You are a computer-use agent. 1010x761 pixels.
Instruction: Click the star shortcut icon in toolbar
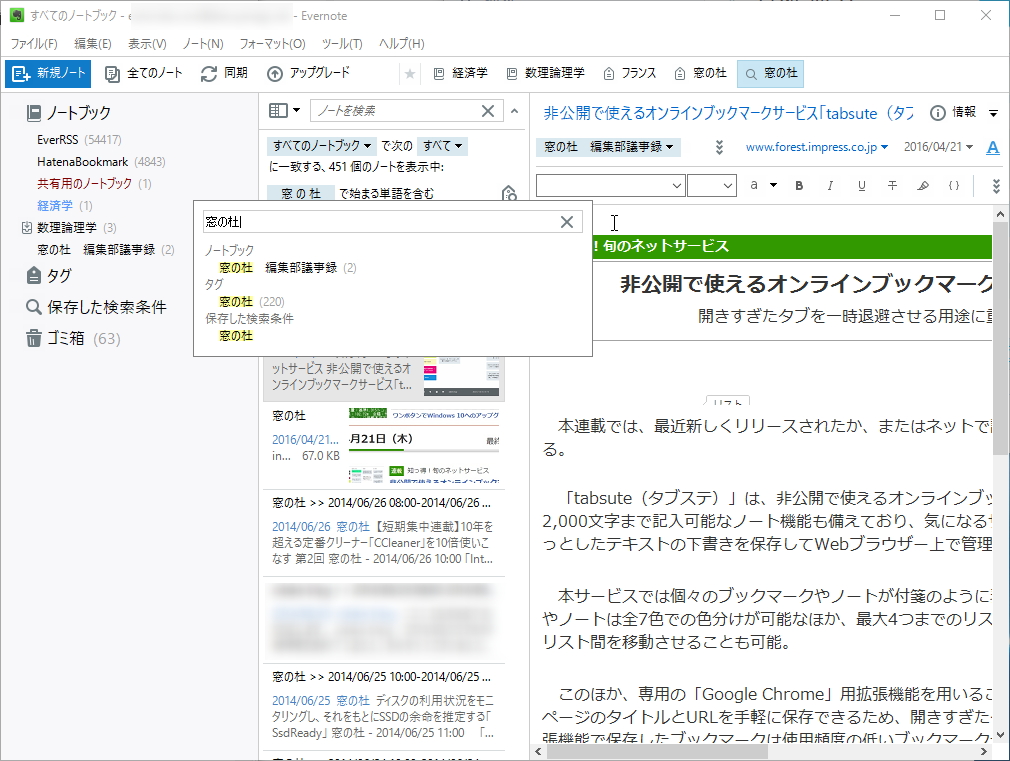tap(410, 73)
